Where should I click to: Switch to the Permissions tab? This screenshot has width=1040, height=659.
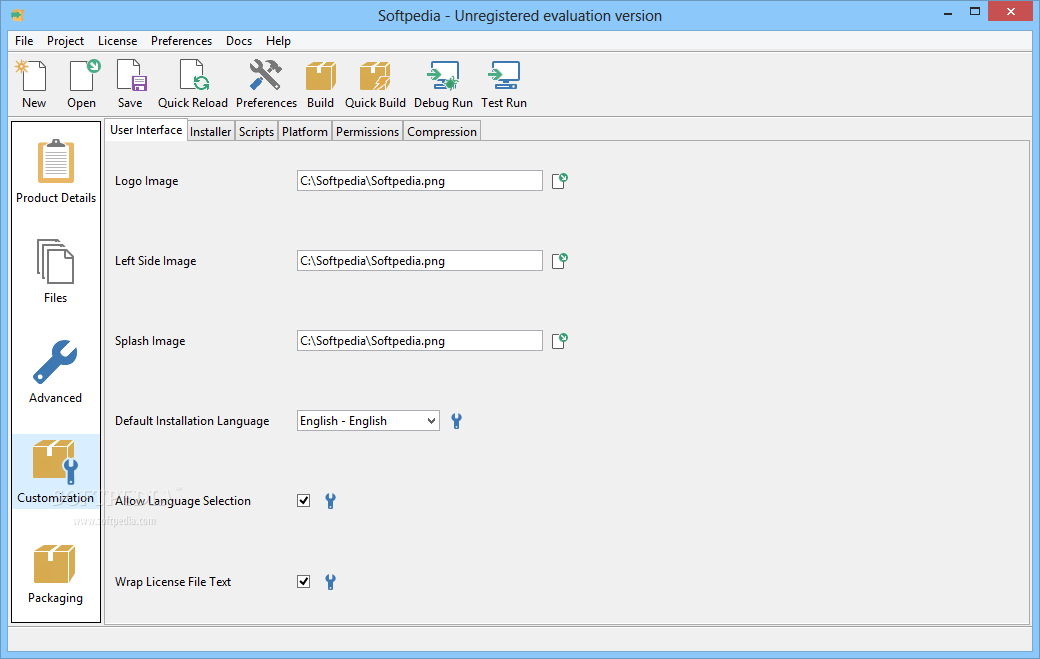[x=367, y=131]
